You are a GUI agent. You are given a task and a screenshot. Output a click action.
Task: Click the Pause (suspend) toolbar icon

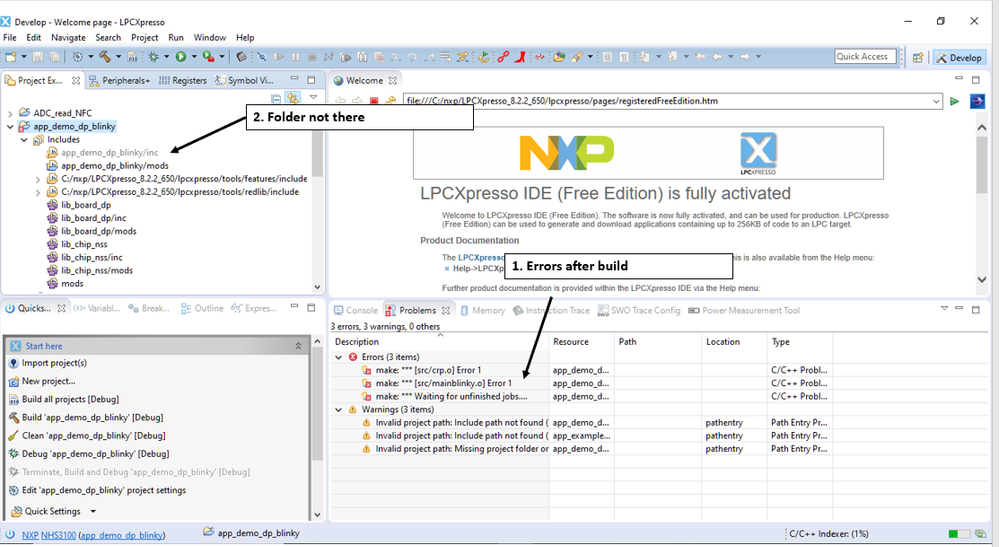click(x=296, y=57)
